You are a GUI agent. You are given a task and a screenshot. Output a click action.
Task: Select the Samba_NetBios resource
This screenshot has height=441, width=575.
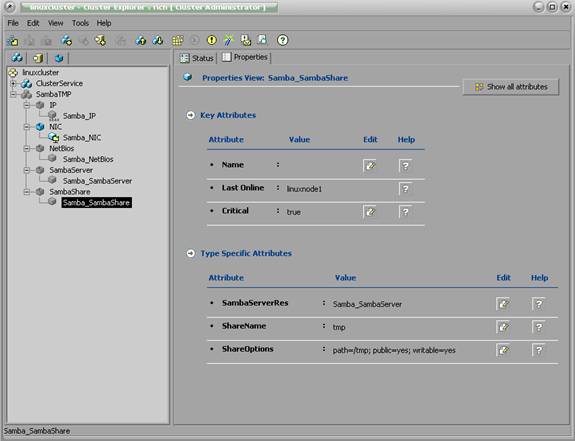(x=88, y=159)
